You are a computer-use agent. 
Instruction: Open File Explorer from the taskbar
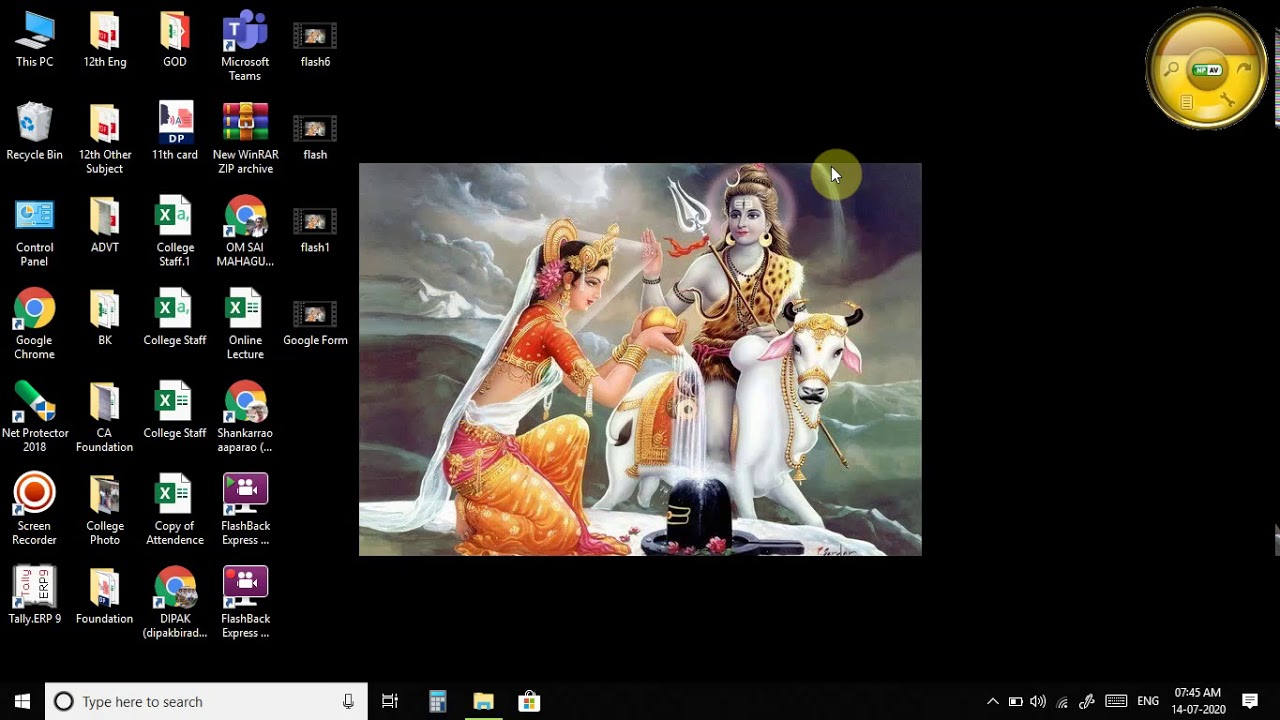(x=483, y=702)
